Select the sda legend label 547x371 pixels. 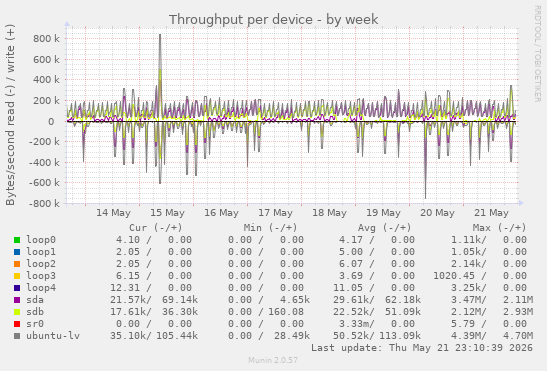35,300
